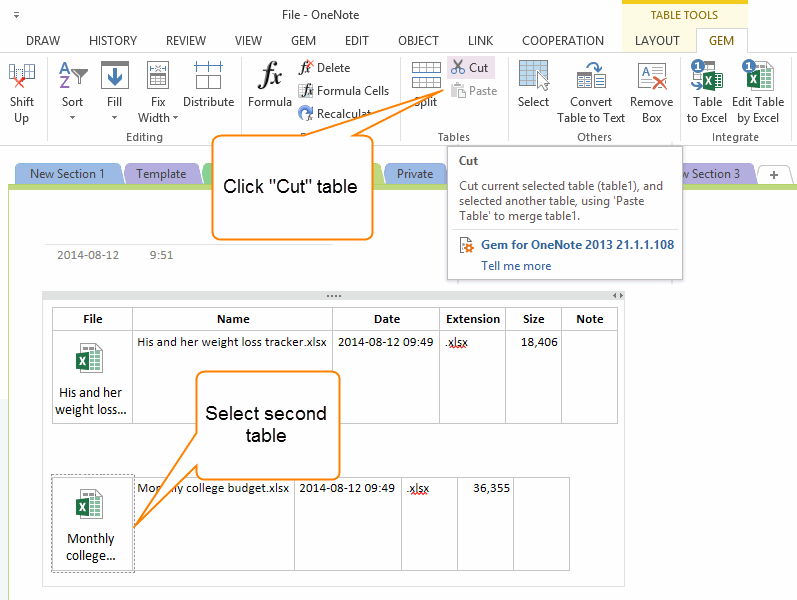
Task: Open the LINK ribbon tab
Action: tap(480, 41)
